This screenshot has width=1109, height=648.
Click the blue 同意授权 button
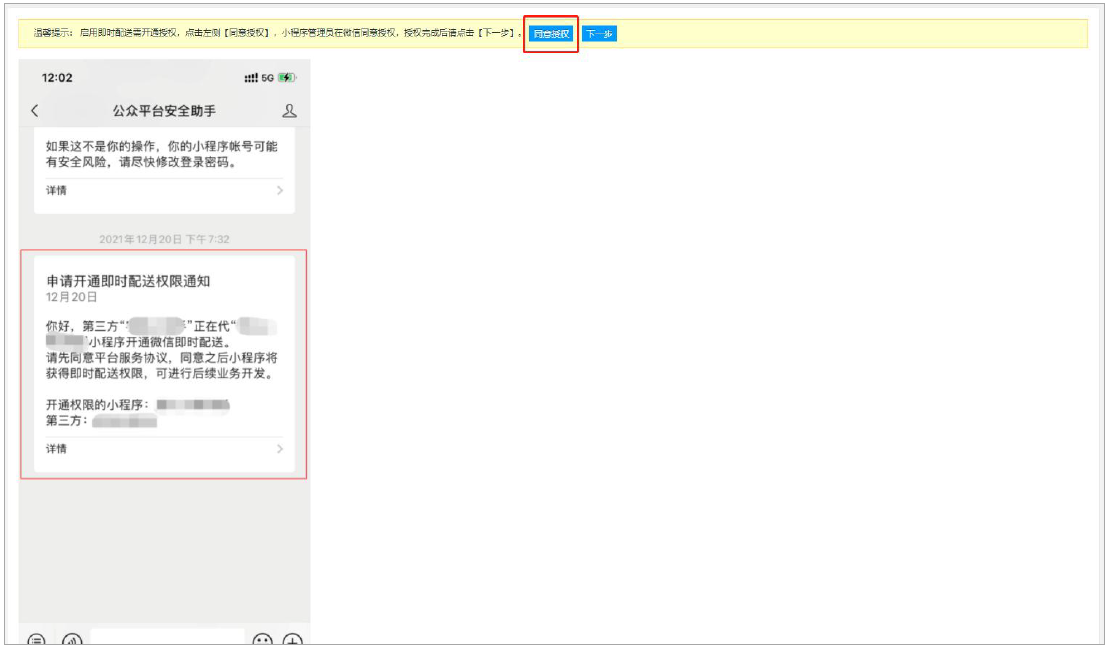(x=551, y=34)
